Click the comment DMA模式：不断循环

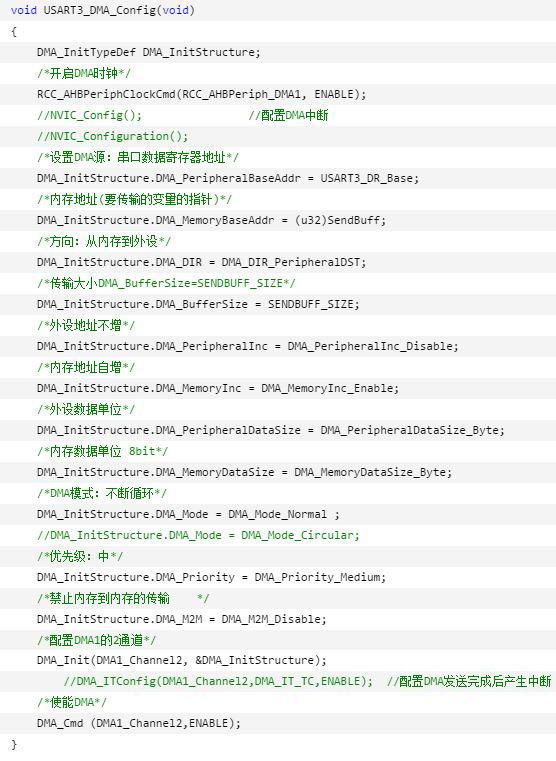[102, 494]
